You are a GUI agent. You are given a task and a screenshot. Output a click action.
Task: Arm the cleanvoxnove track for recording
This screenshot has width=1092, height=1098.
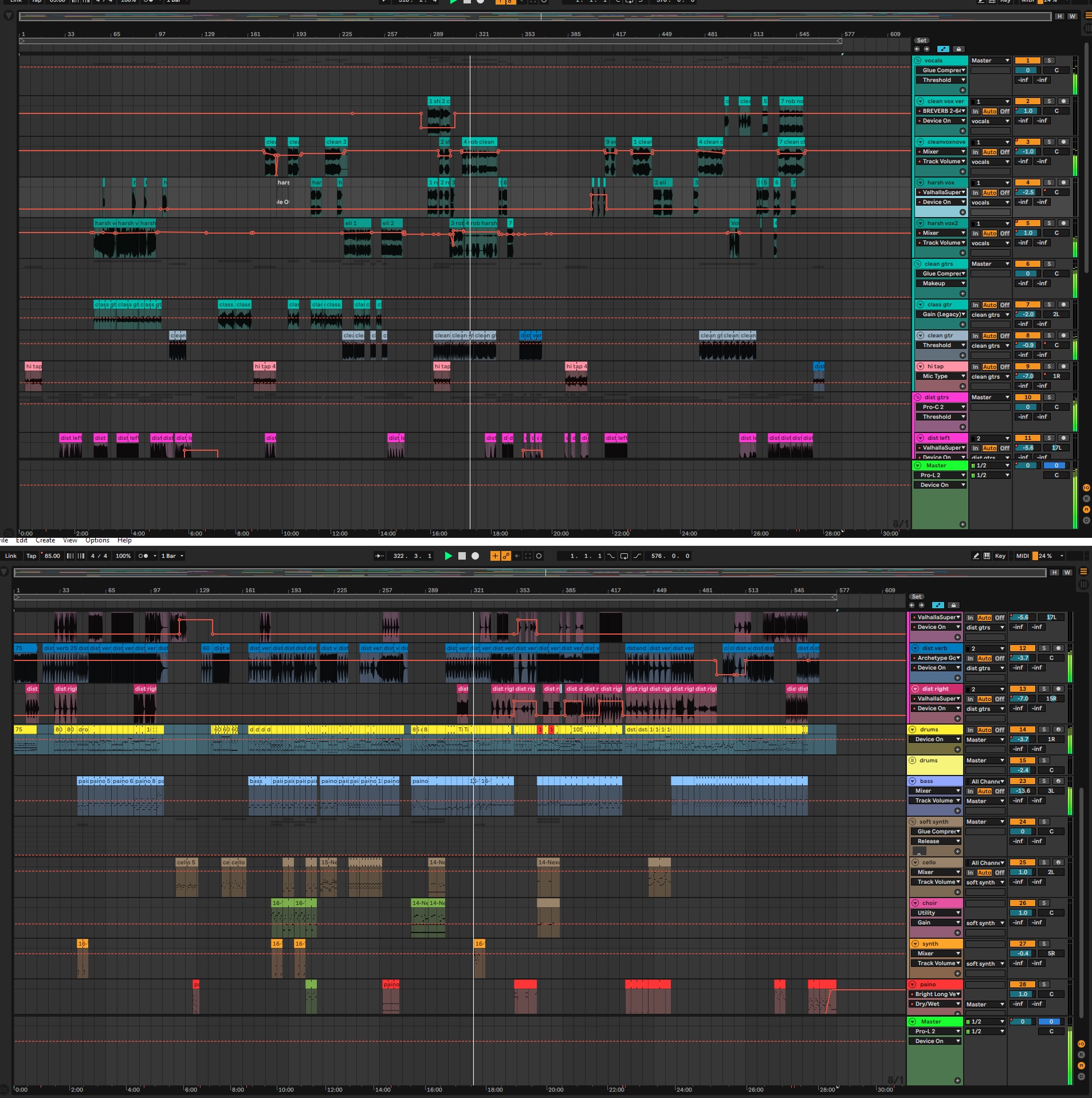click(1063, 142)
